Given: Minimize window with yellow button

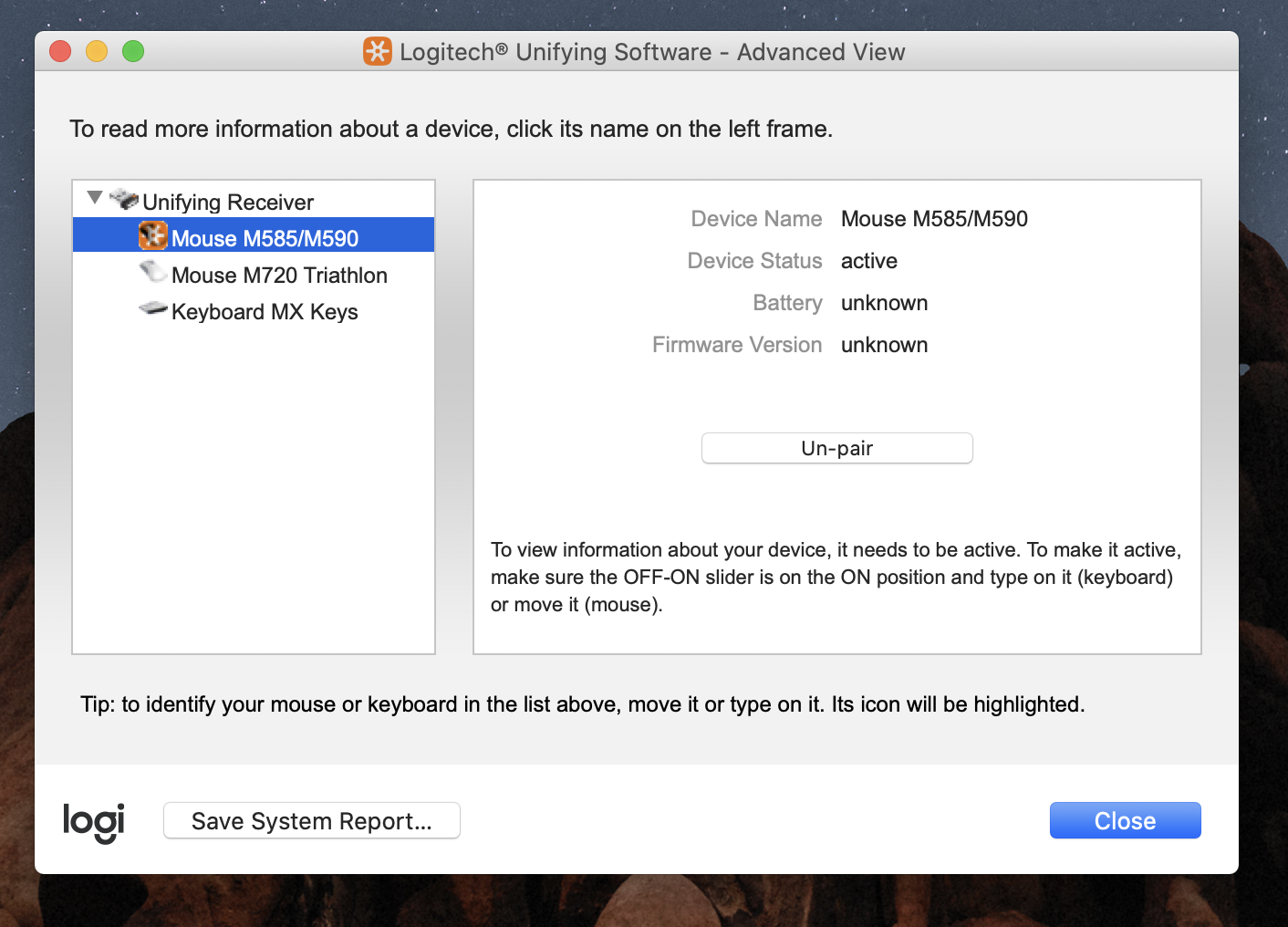Looking at the screenshot, I should click(x=97, y=51).
